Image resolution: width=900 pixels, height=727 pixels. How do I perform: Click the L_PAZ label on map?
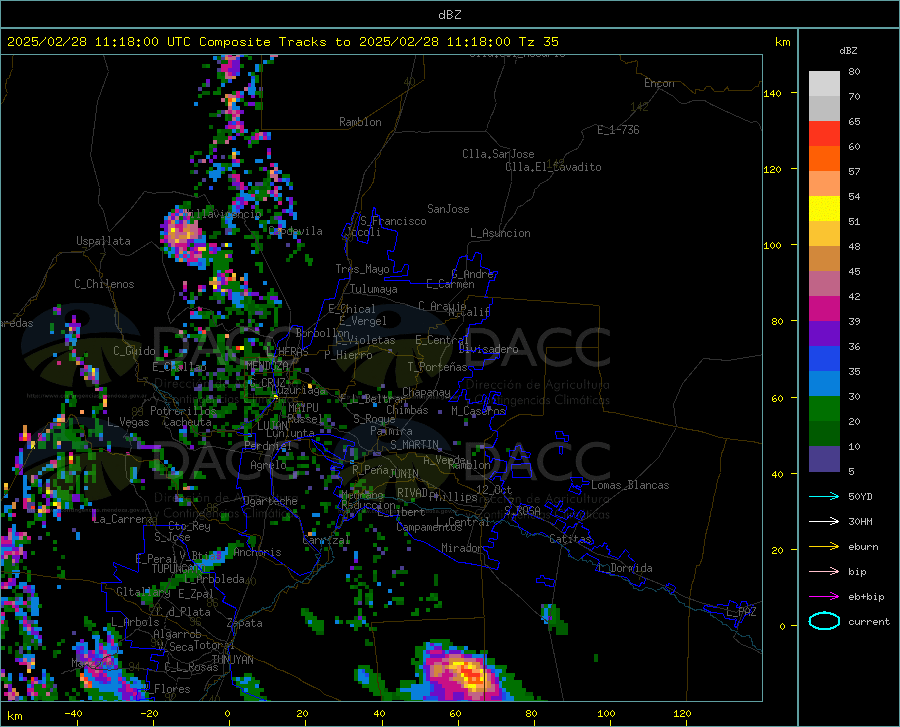pos(741,612)
